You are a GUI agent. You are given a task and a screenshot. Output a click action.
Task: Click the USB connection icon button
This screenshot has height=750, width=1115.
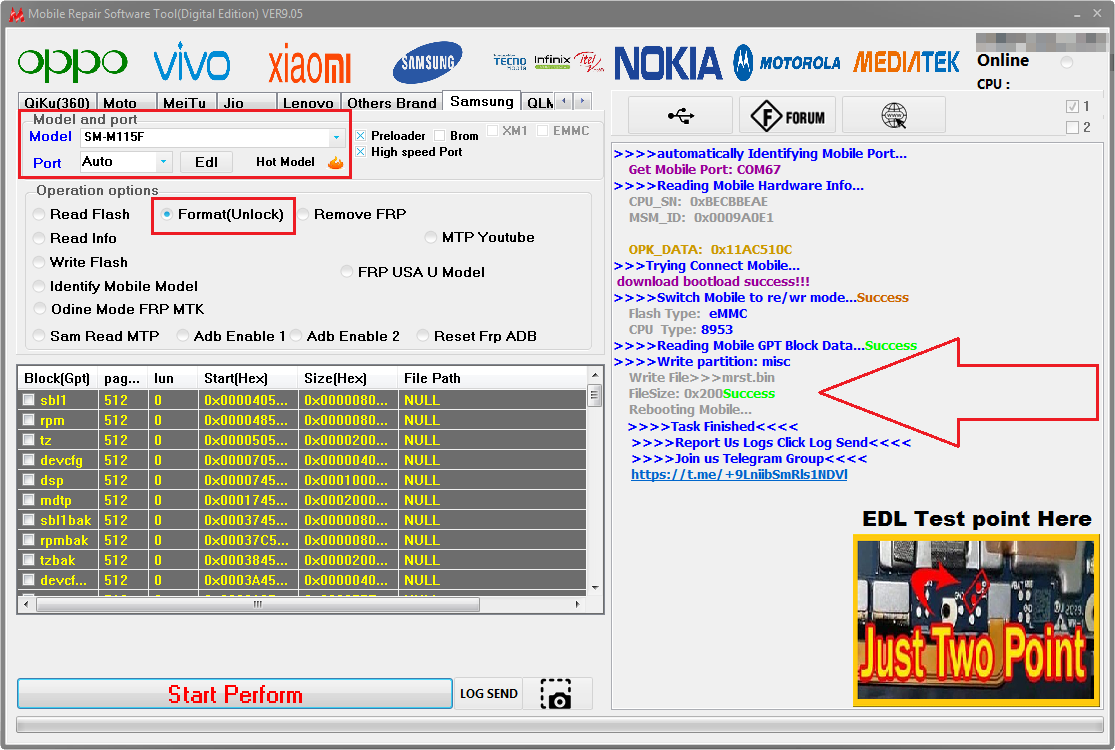tap(681, 115)
